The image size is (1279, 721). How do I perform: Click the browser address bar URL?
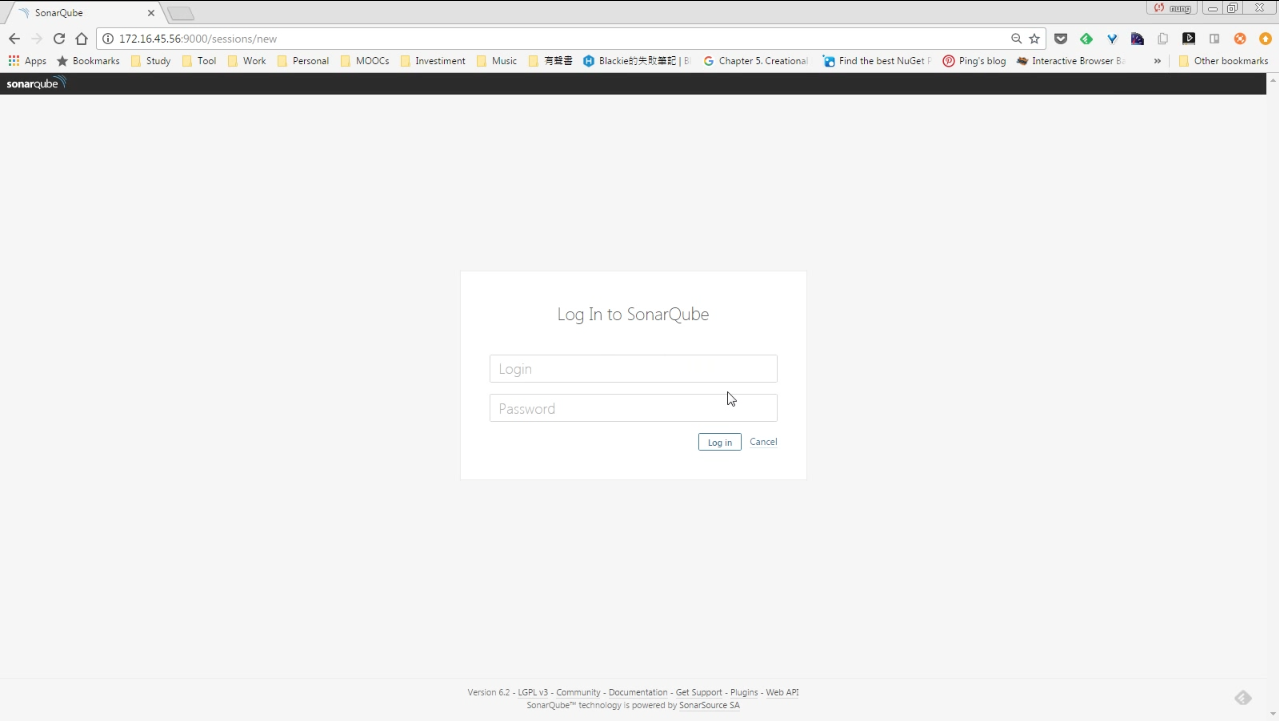(x=198, y=39)
